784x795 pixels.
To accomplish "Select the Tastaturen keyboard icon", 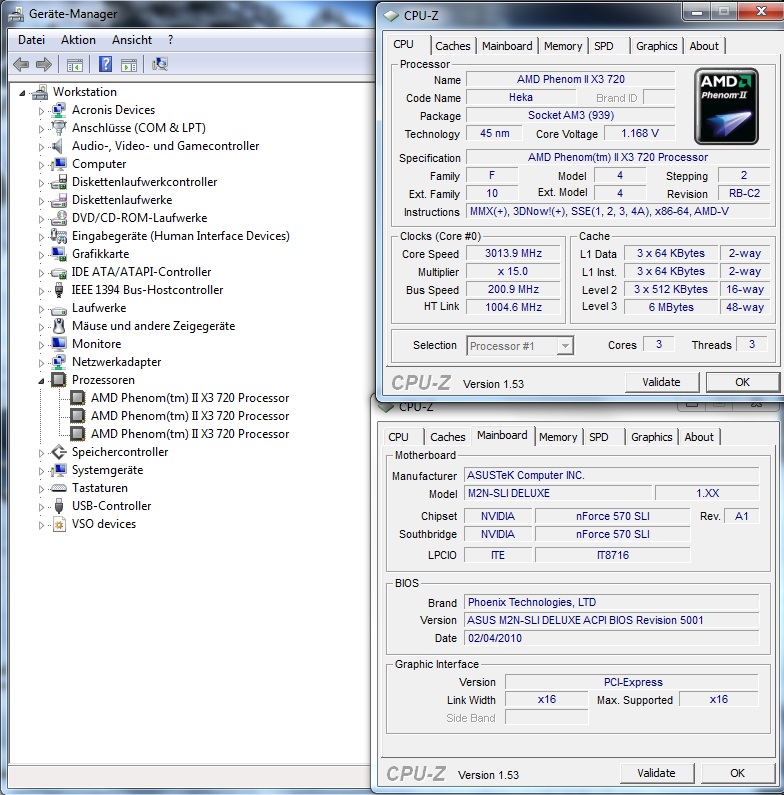I will pyautogui.click(x=59, y=488).
